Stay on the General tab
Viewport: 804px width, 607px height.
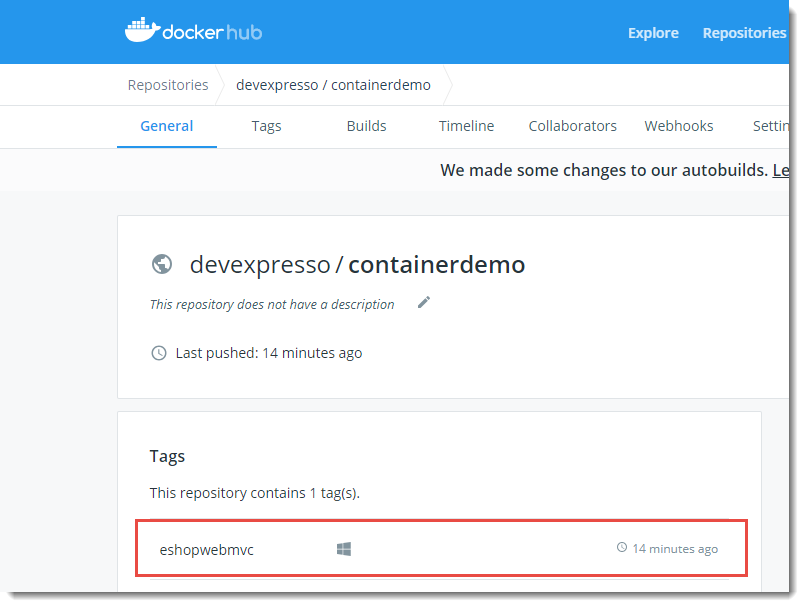click(x=166, y=126)
